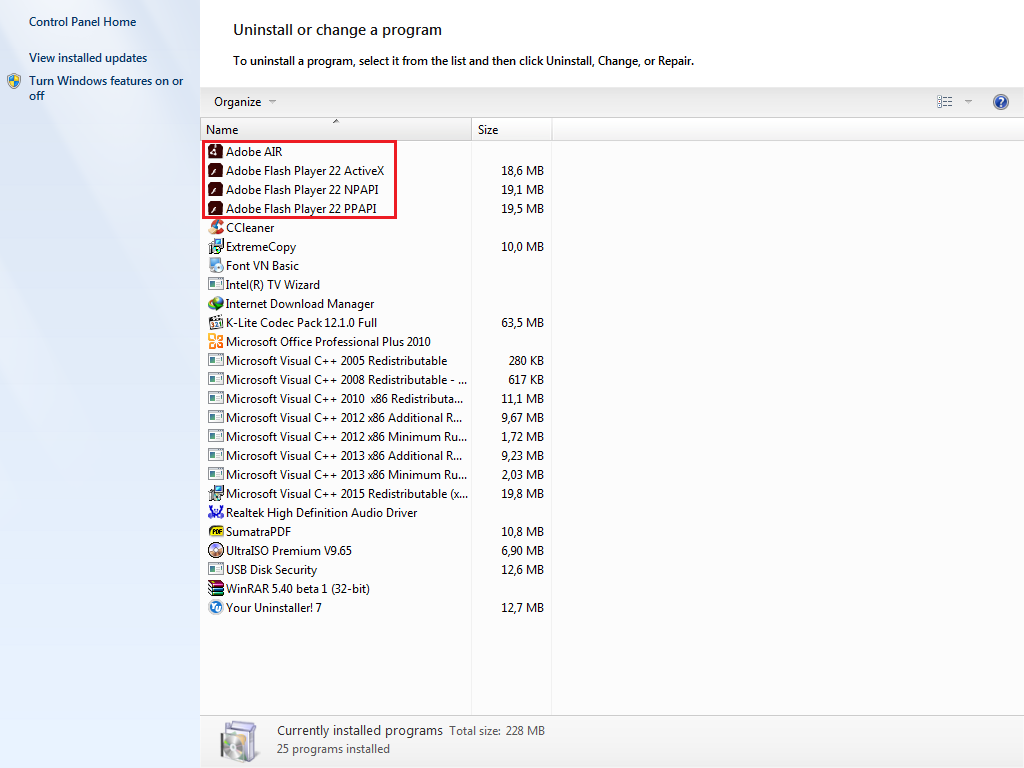The image size is (1024, 768).
Task: Click the 12,7 MB size value
Action: [x=522, y=607]
